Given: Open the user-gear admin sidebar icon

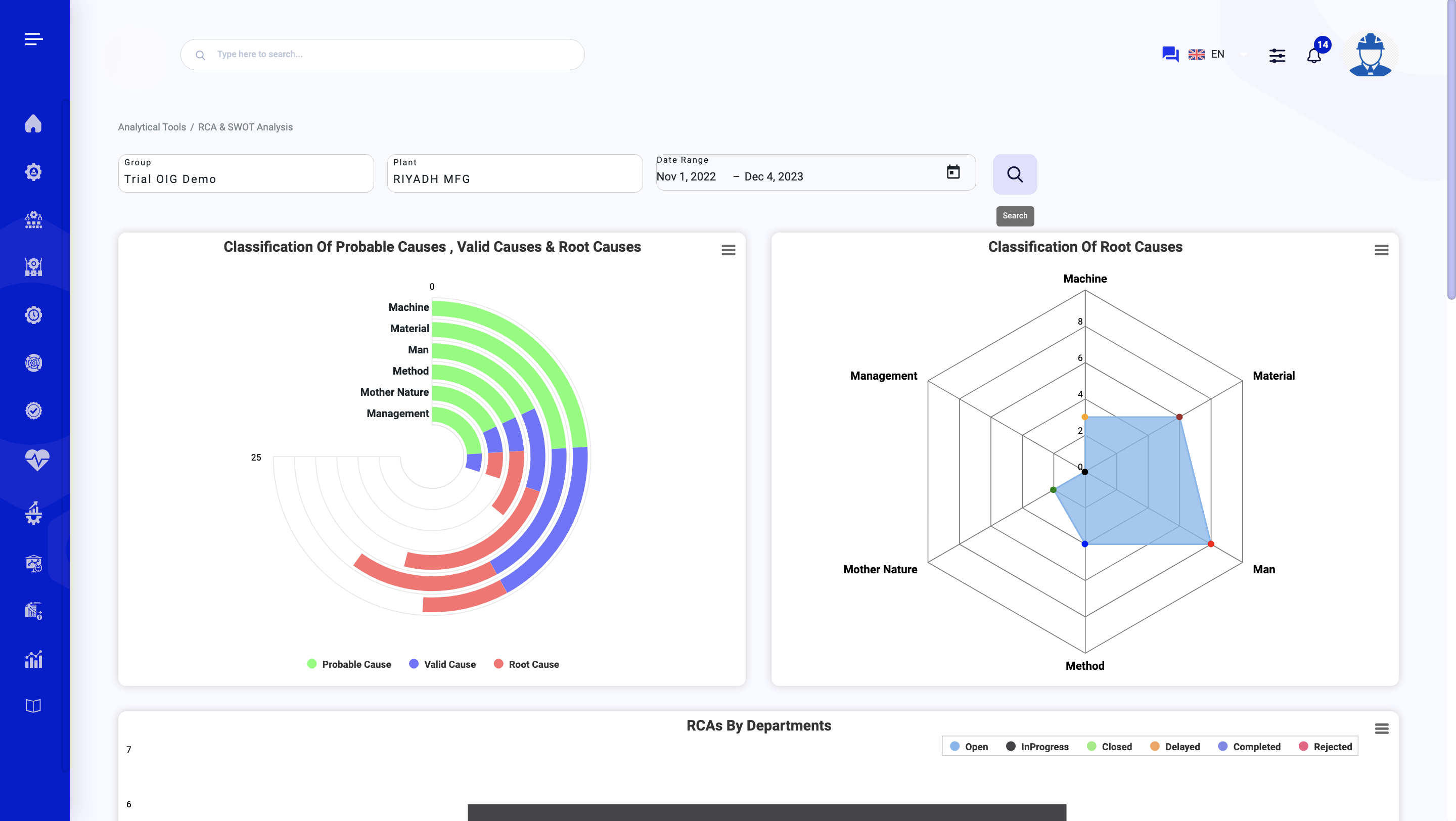Looking at the screenshot, I should pyautogui.click(x=33, y=172).
